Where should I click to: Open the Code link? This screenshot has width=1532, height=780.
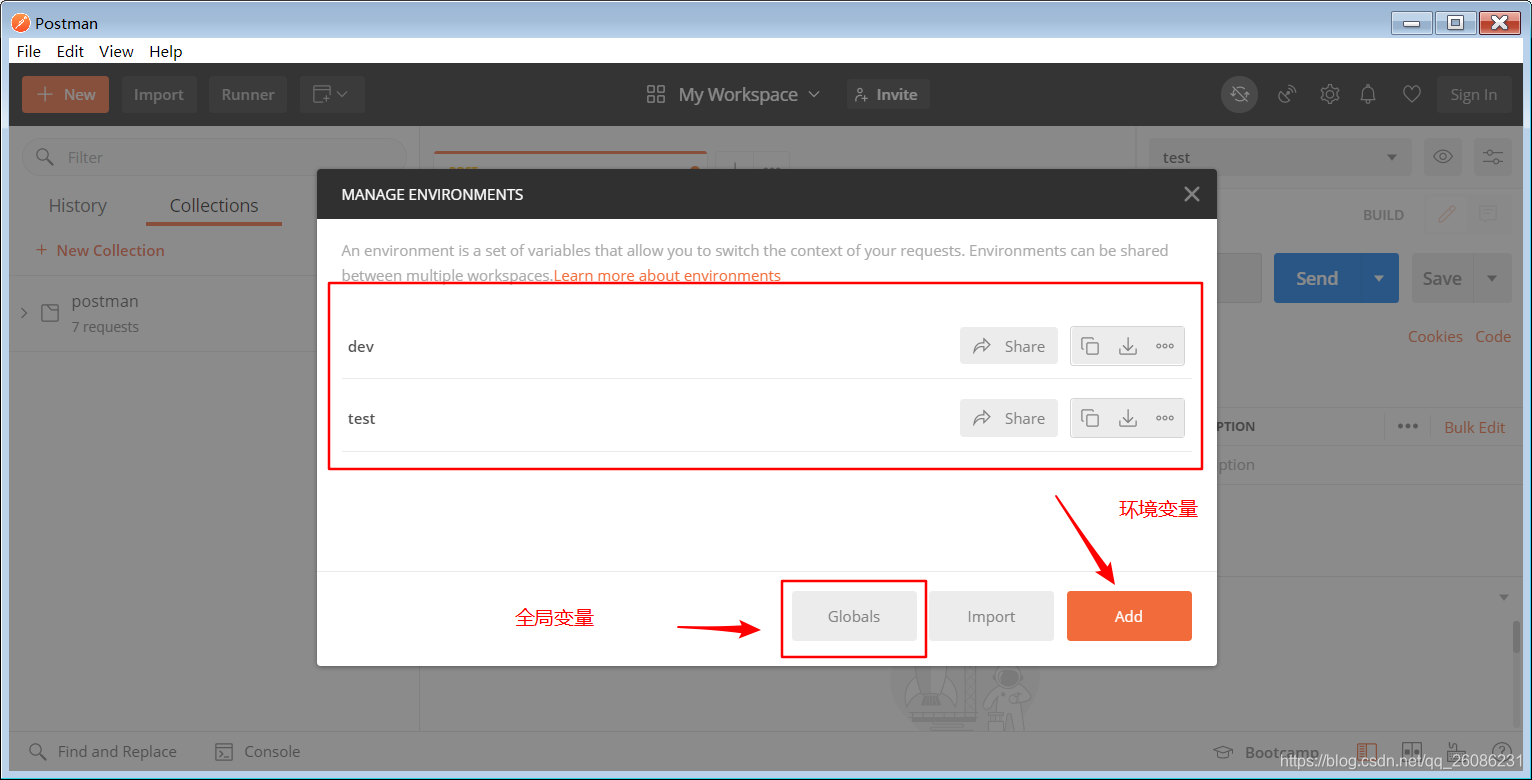1493,337
